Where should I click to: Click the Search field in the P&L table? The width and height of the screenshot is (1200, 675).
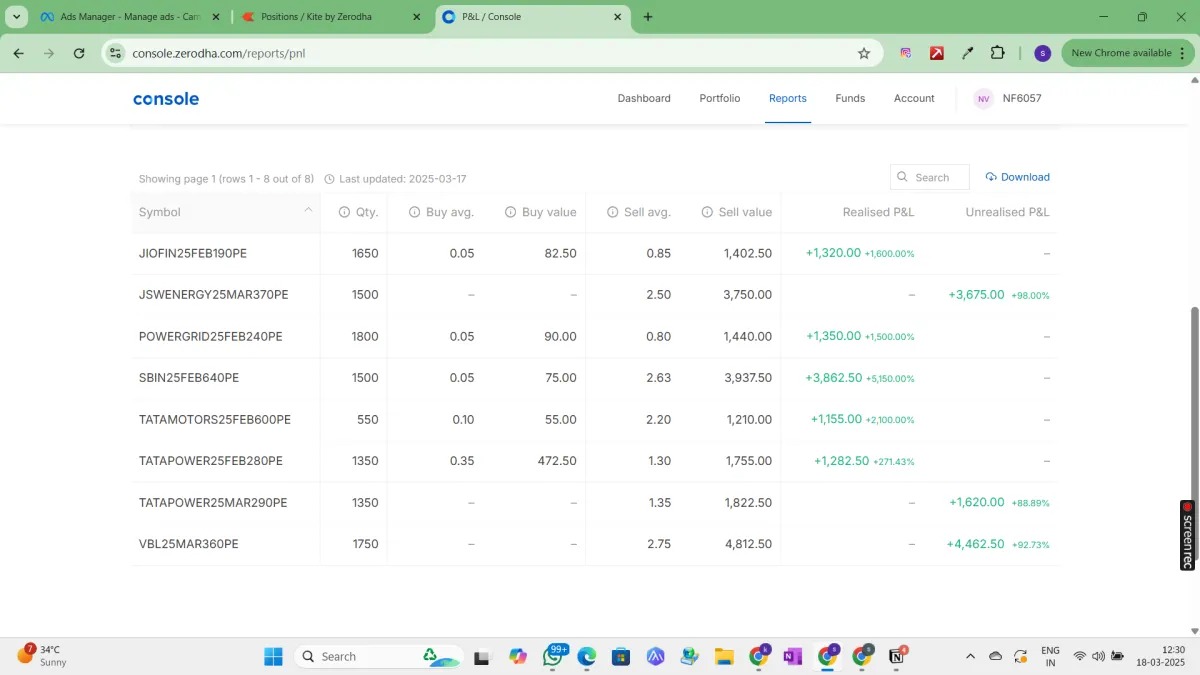(x=930, y=177)
